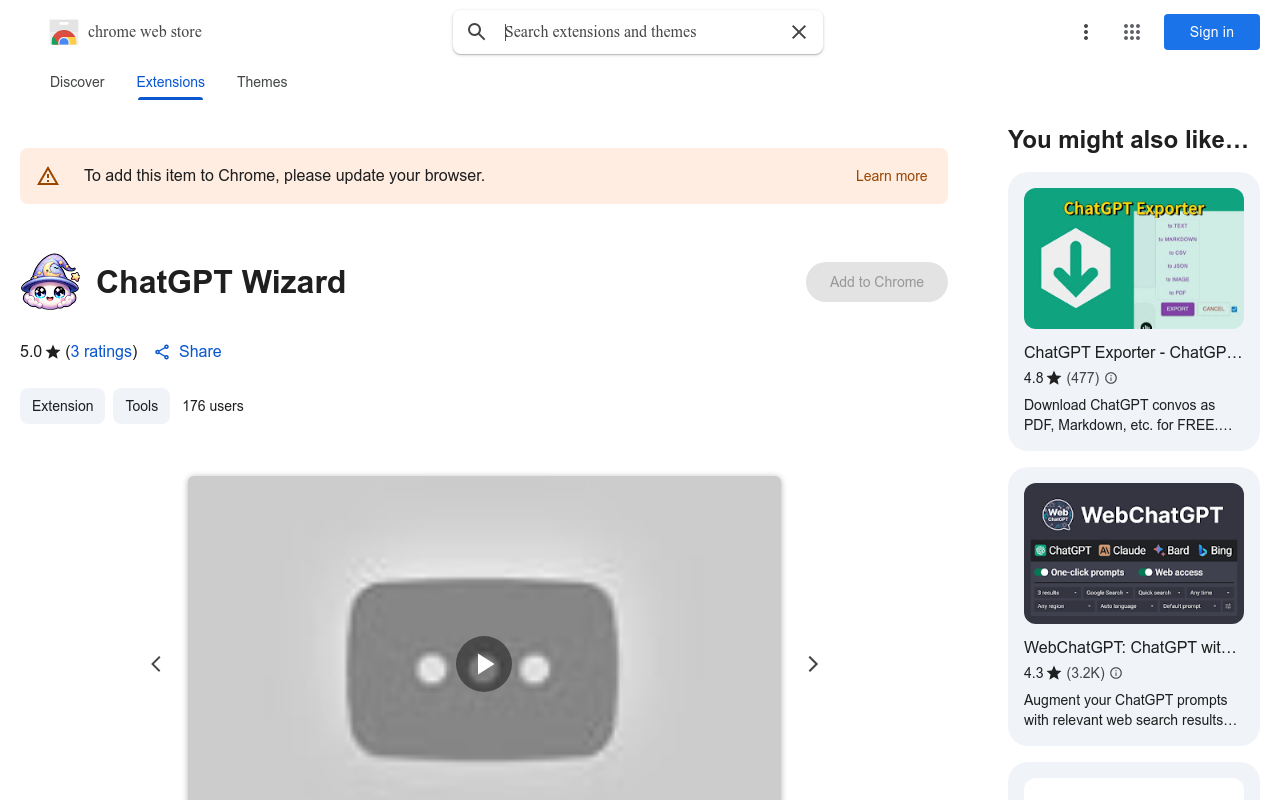
Task: Go to next screenshot with right chevron
Action: coord(813,664)
